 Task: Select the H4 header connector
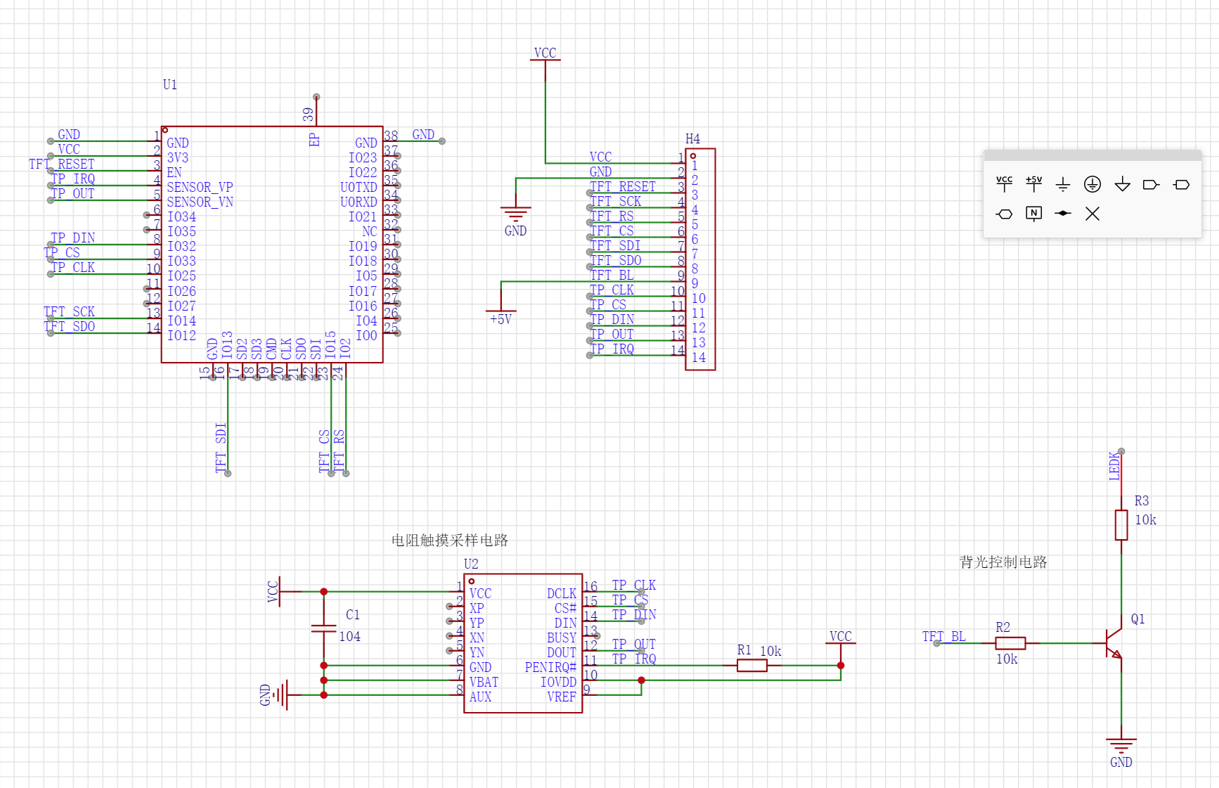(700, 260)
